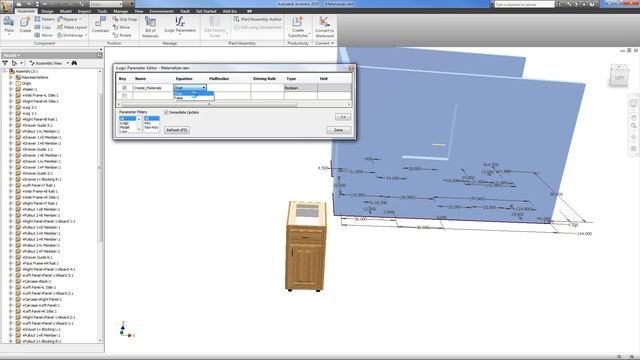Viewport: 640px width, 360px height.
Task: Open the Shrinkwrap dropdown arrow
Action: (x=86, y=35)
